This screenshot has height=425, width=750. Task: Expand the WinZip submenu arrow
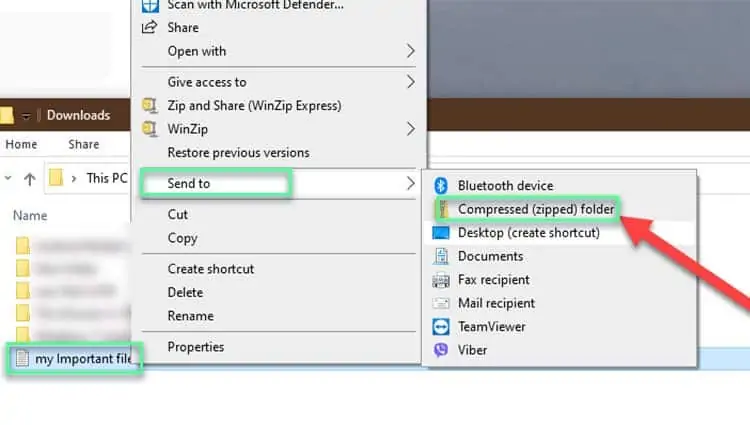click(410, 129)
